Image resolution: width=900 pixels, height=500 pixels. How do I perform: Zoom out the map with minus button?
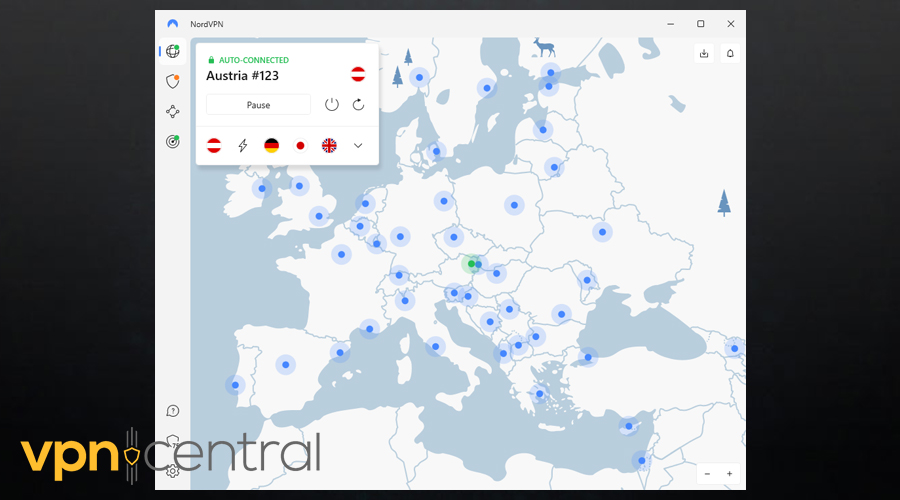click(x=707, y=474)
